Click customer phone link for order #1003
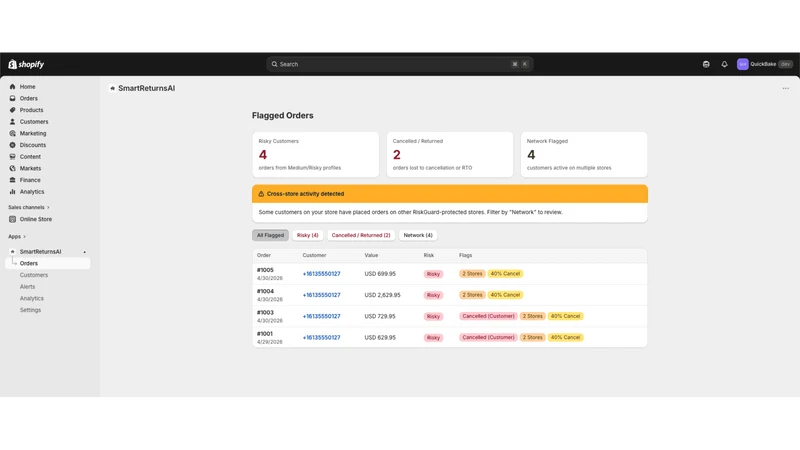 tap(321, 316)
